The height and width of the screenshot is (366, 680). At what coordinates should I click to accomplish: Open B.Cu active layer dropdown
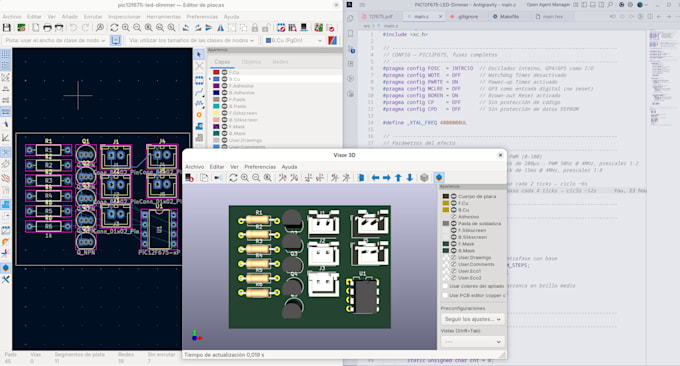point(294,40)
